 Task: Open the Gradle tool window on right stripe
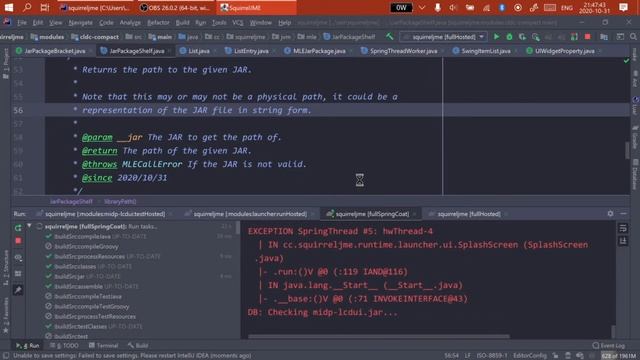pyautogui.click(x=635, y=137)
